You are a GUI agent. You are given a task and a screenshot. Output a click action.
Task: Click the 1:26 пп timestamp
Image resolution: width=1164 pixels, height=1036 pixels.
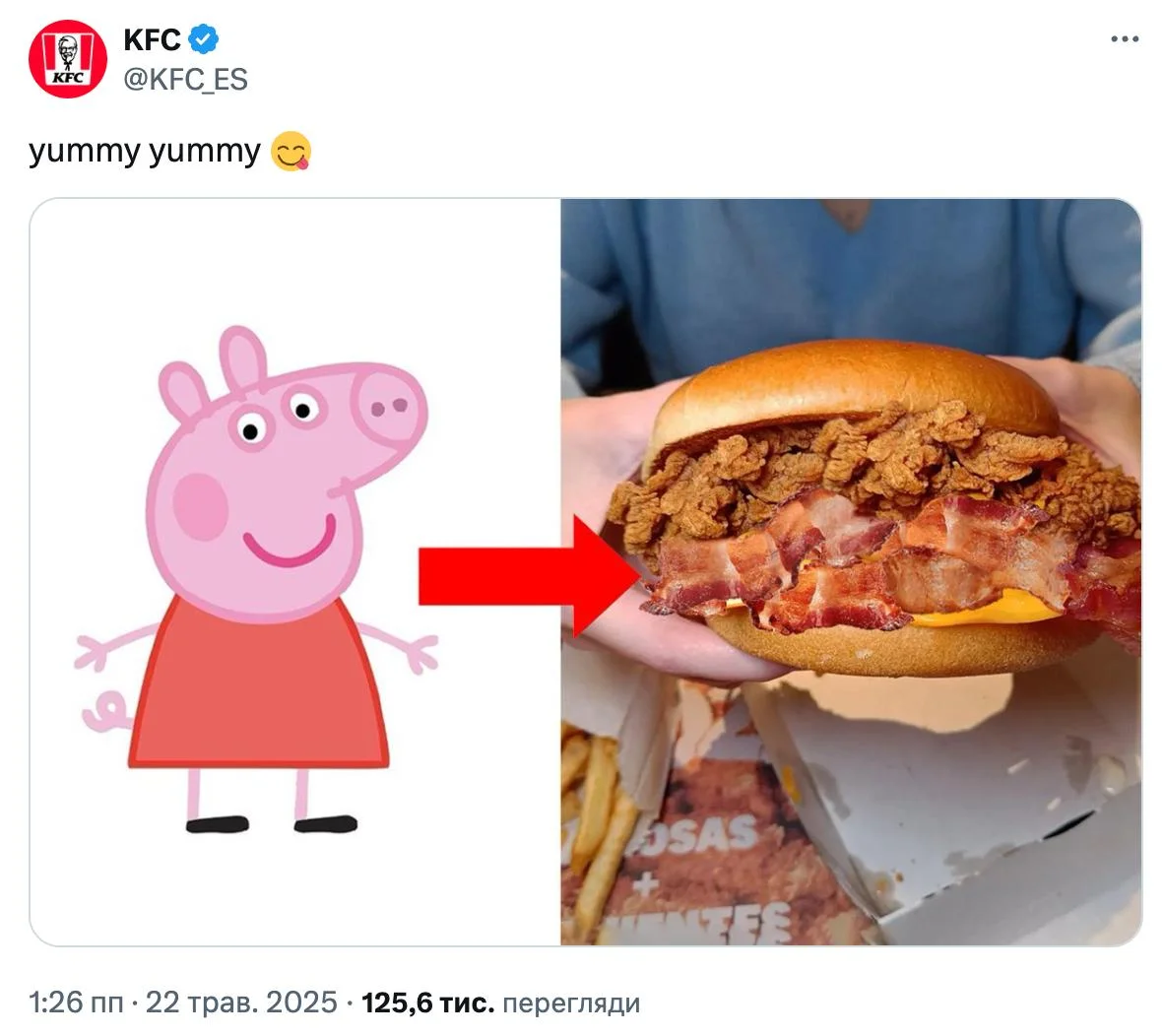(76, 1003)
